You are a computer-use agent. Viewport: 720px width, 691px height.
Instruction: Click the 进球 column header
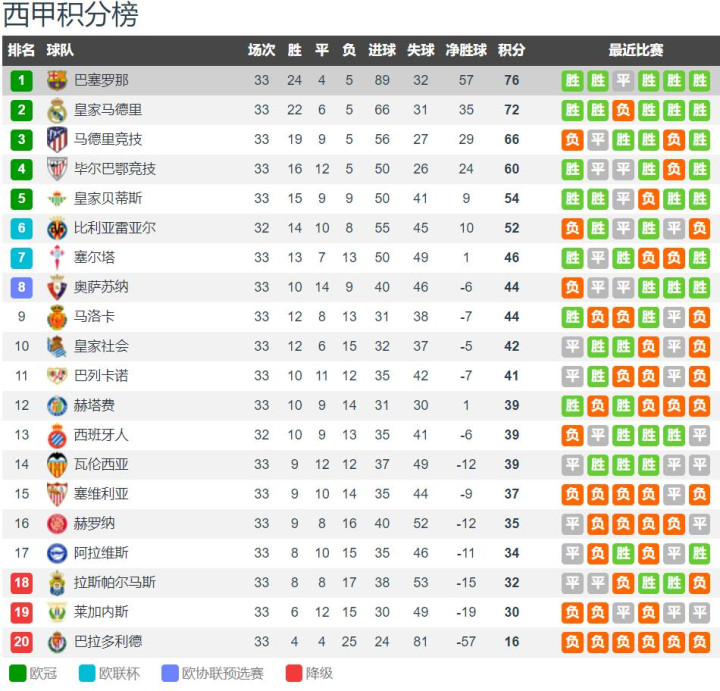coord(382,50)
